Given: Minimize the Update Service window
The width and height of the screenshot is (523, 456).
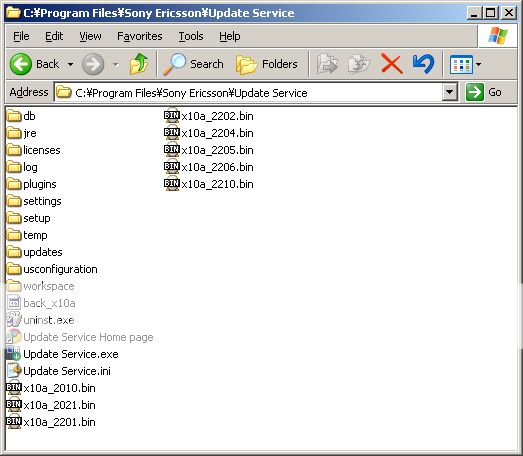Looking at the screenshot, I should point(474,13).
